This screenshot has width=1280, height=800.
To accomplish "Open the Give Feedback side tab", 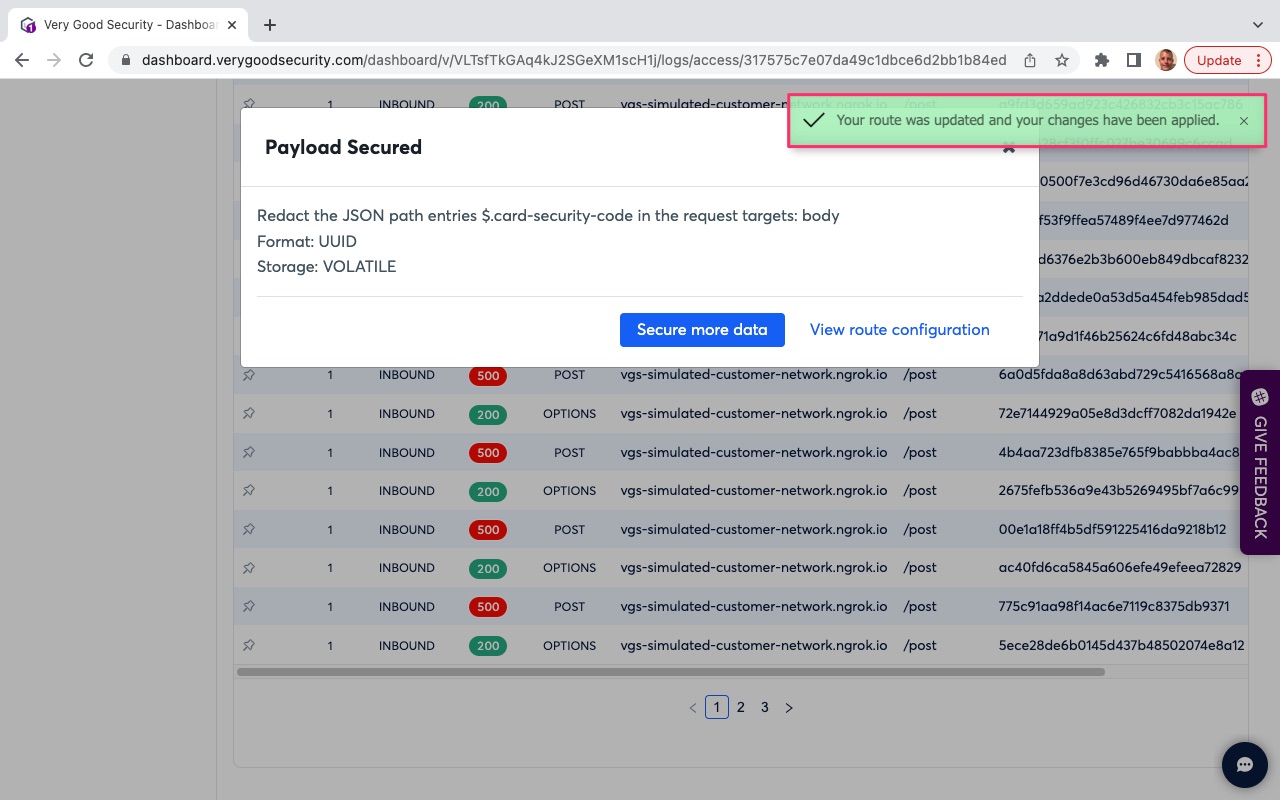I will coord(1260,463).
